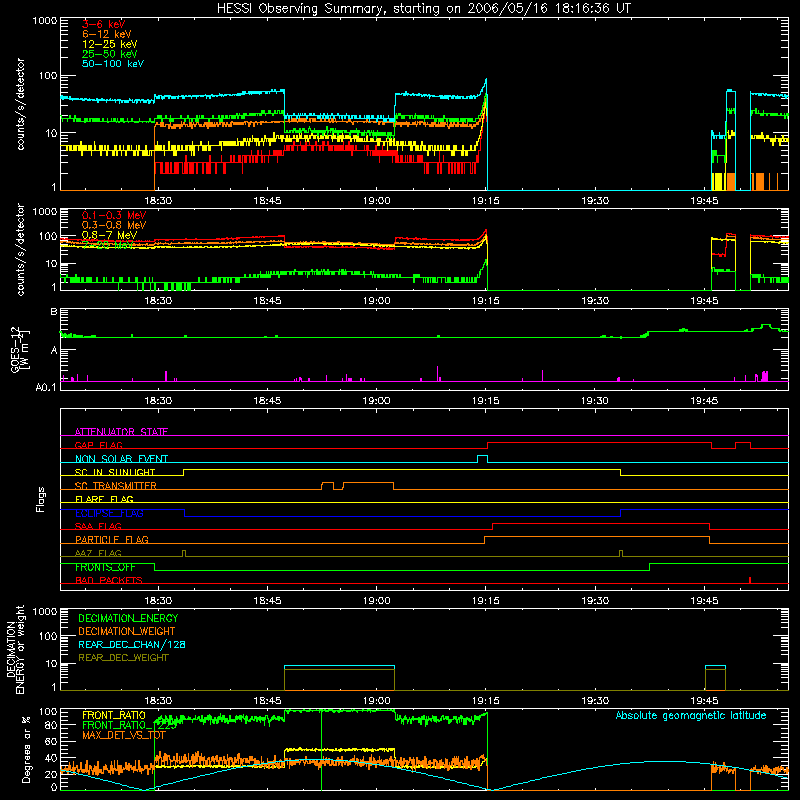Select the 3-6 keV legend label
Viewport: 800px width, 800px height.
coord(103,24)
